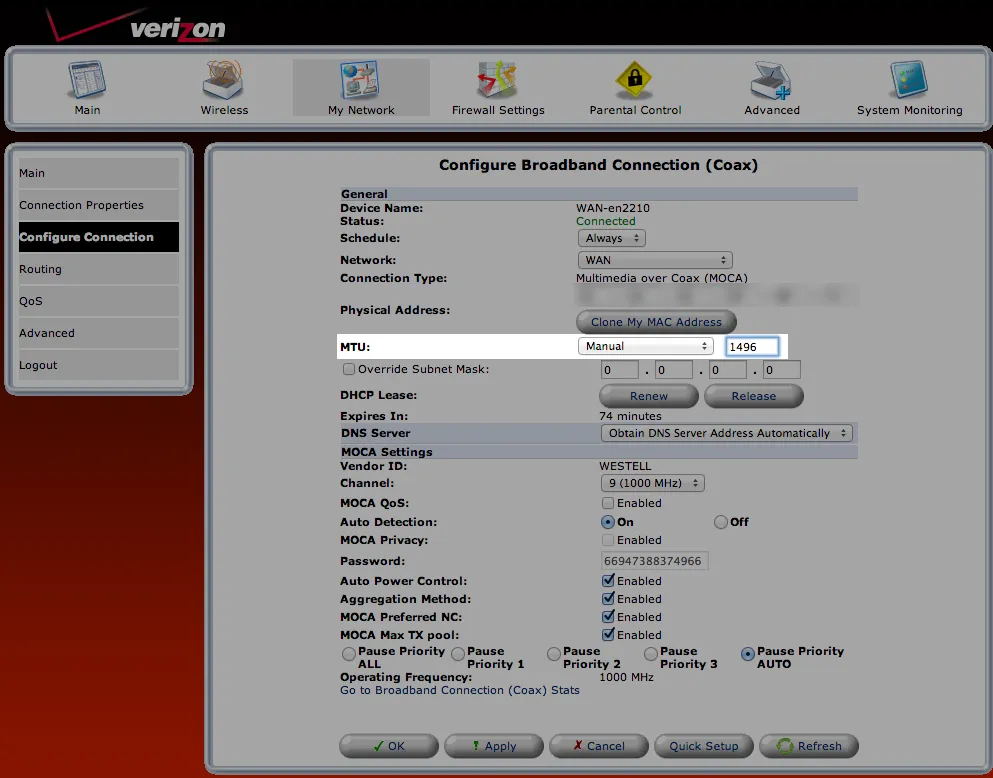Click the Verizon logo
The image size is (993, 778).
[136, 26]
